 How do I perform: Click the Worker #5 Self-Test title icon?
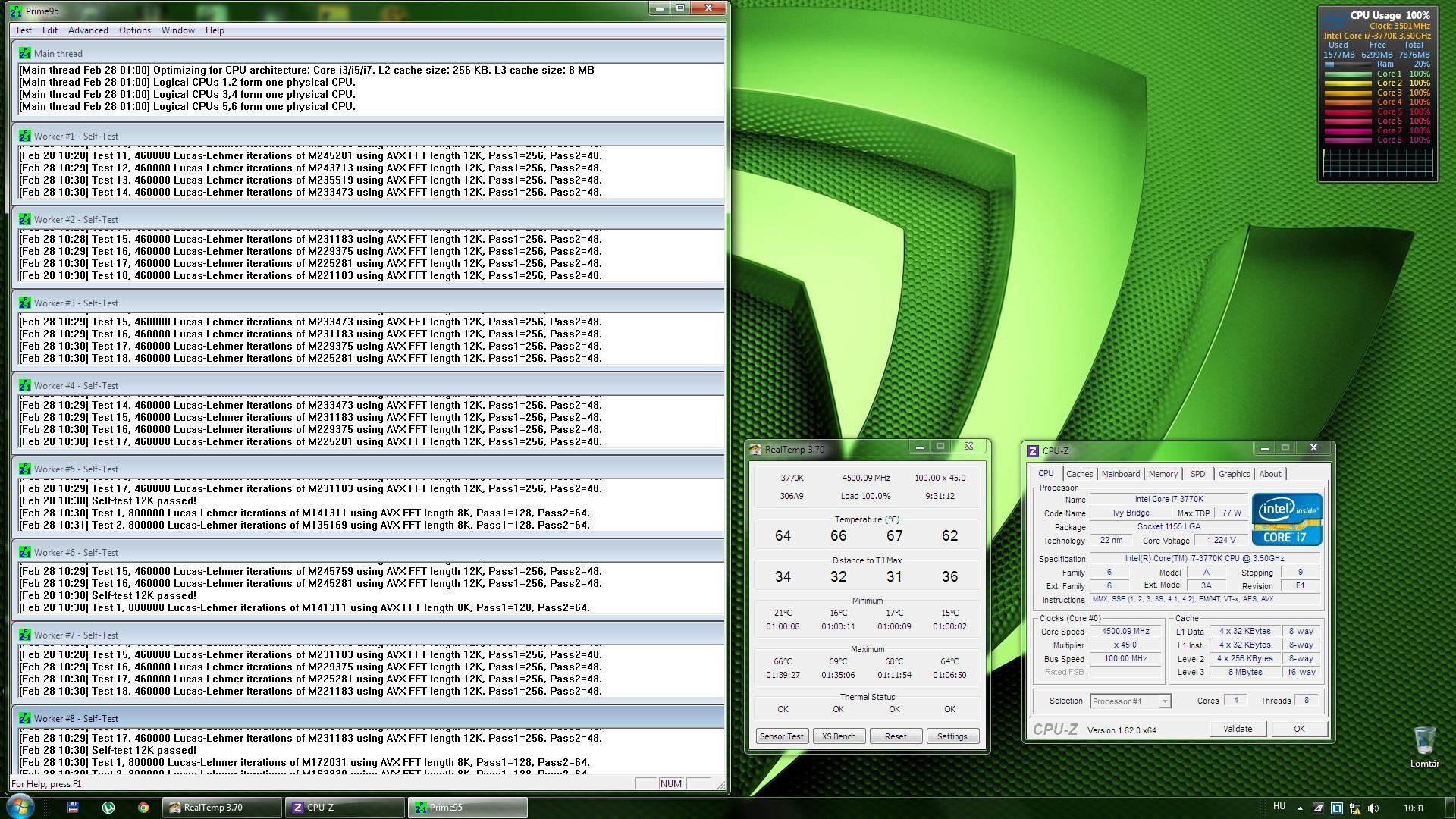click(25, 469)
